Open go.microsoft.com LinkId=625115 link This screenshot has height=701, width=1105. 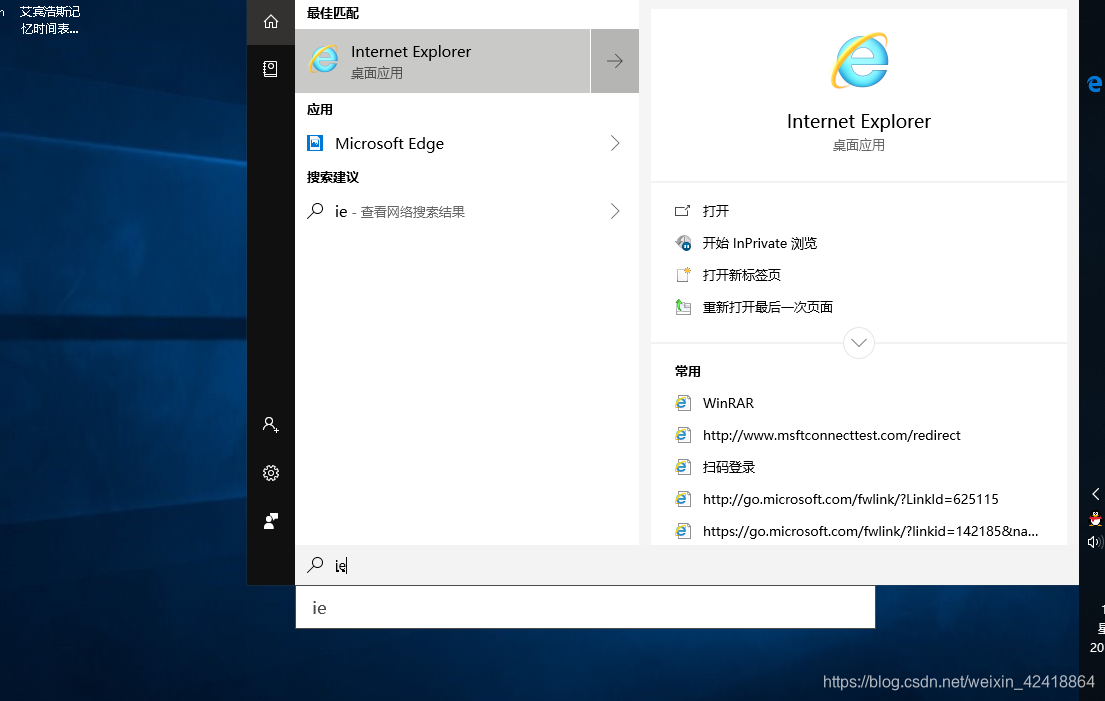pyautogui.click(x=851, y=499)
